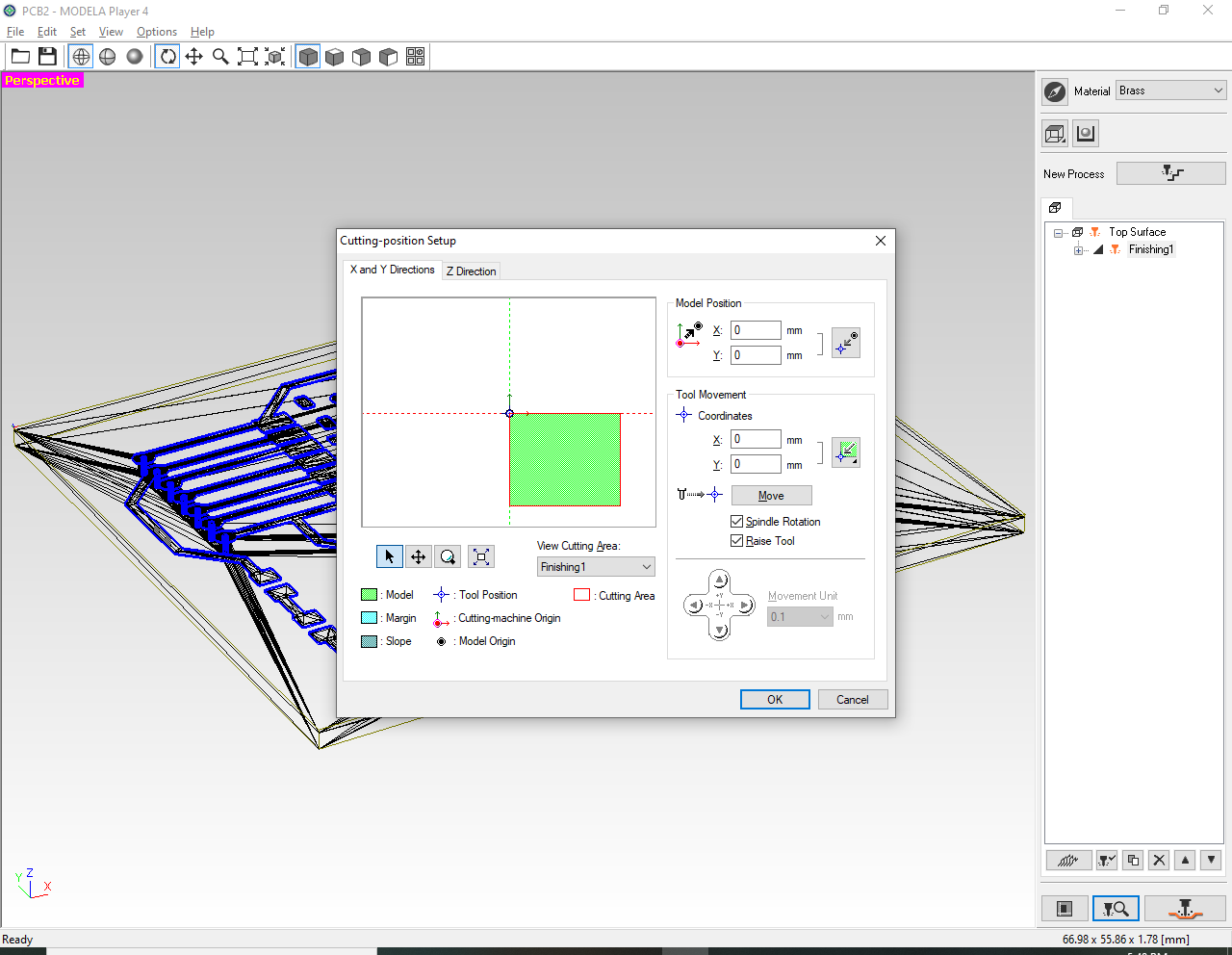Viewport: 1232px width, 955px height.
Task: Click the tool-with-checkmark process icon
Action: pyautogui.click(x=1107, y=861)
